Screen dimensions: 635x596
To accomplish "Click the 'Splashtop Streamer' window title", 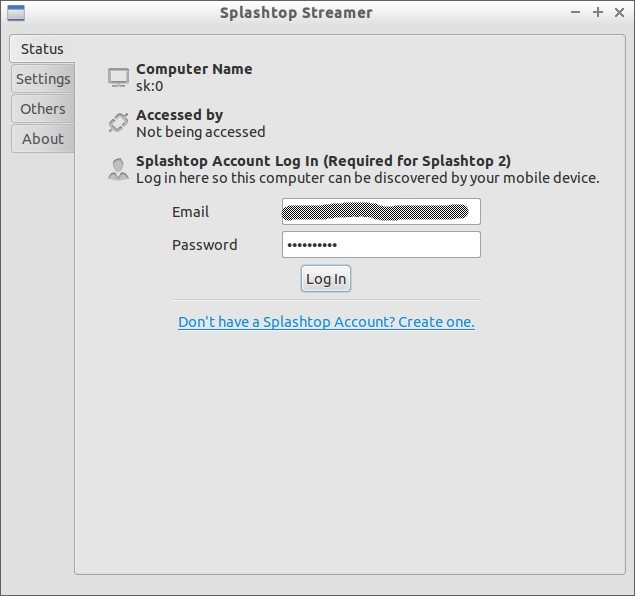I will (296, 13).
